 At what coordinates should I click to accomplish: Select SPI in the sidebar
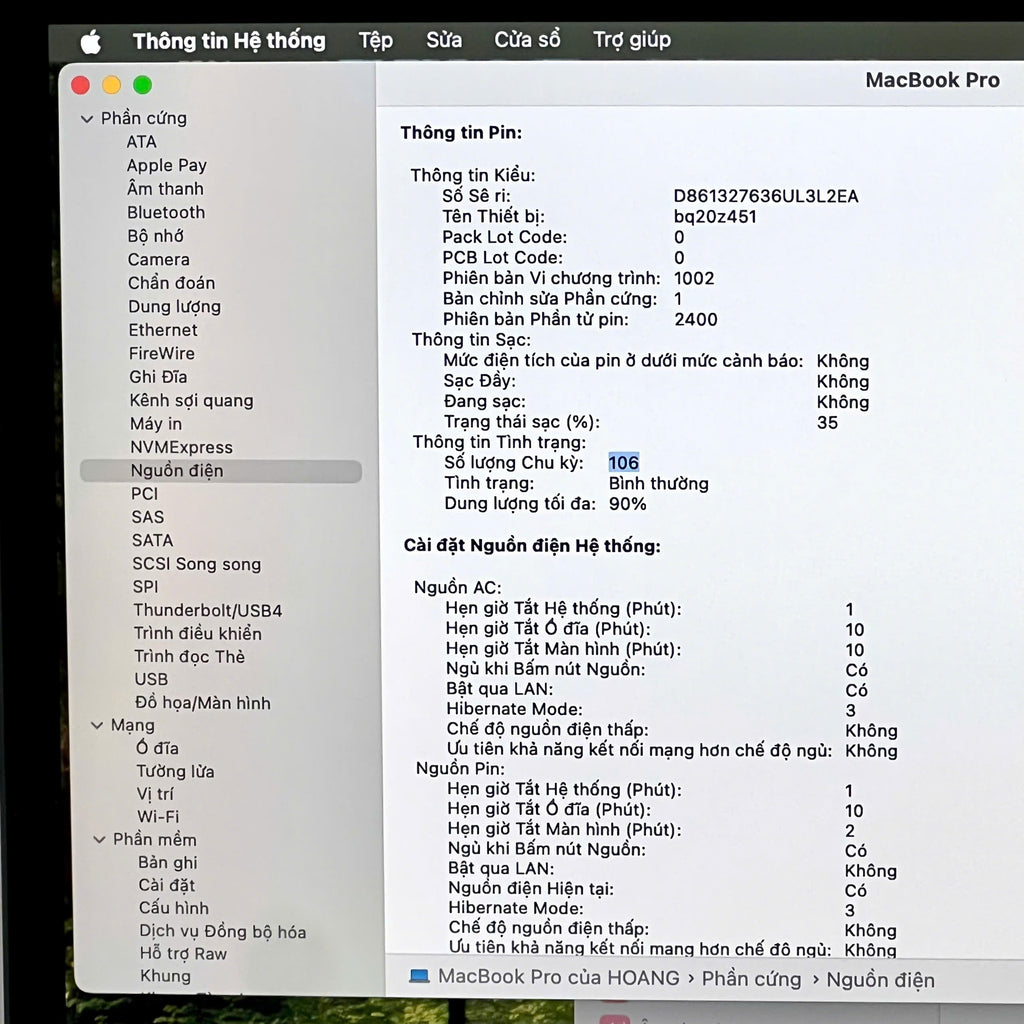[146, 587]
